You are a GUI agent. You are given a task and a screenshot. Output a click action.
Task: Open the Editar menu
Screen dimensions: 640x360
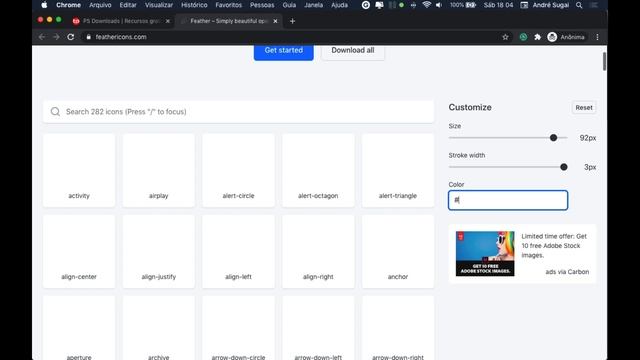pyautogui.click(x=128, y=5)
